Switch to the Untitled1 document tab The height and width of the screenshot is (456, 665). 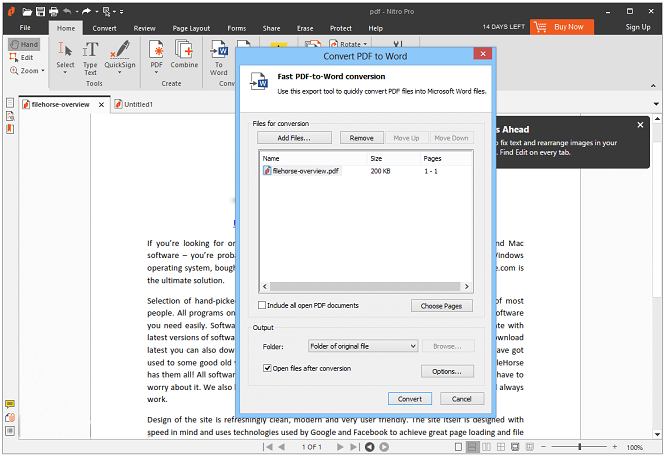coord(133,103)
